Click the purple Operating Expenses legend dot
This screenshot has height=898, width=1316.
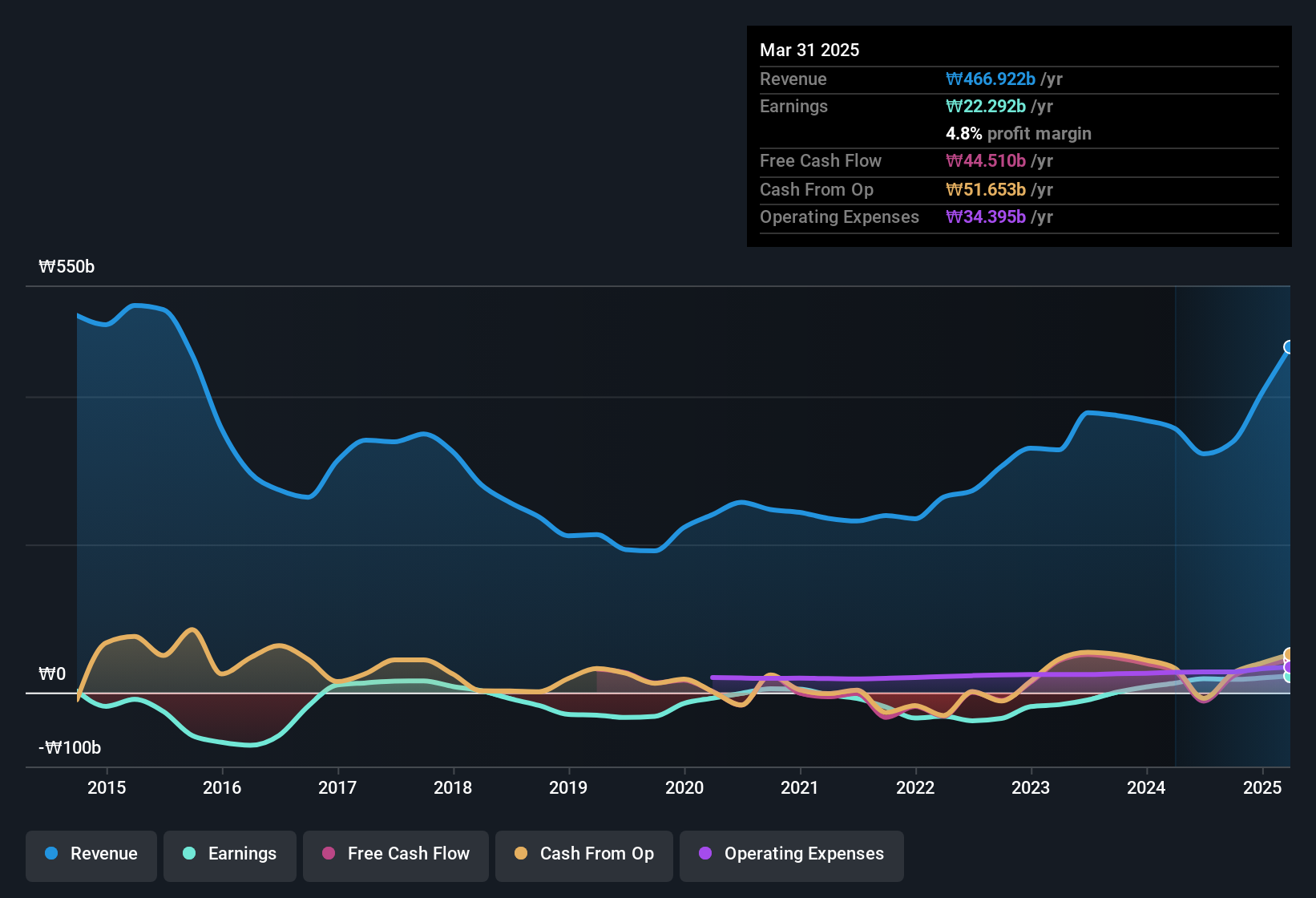click(705, 854)
